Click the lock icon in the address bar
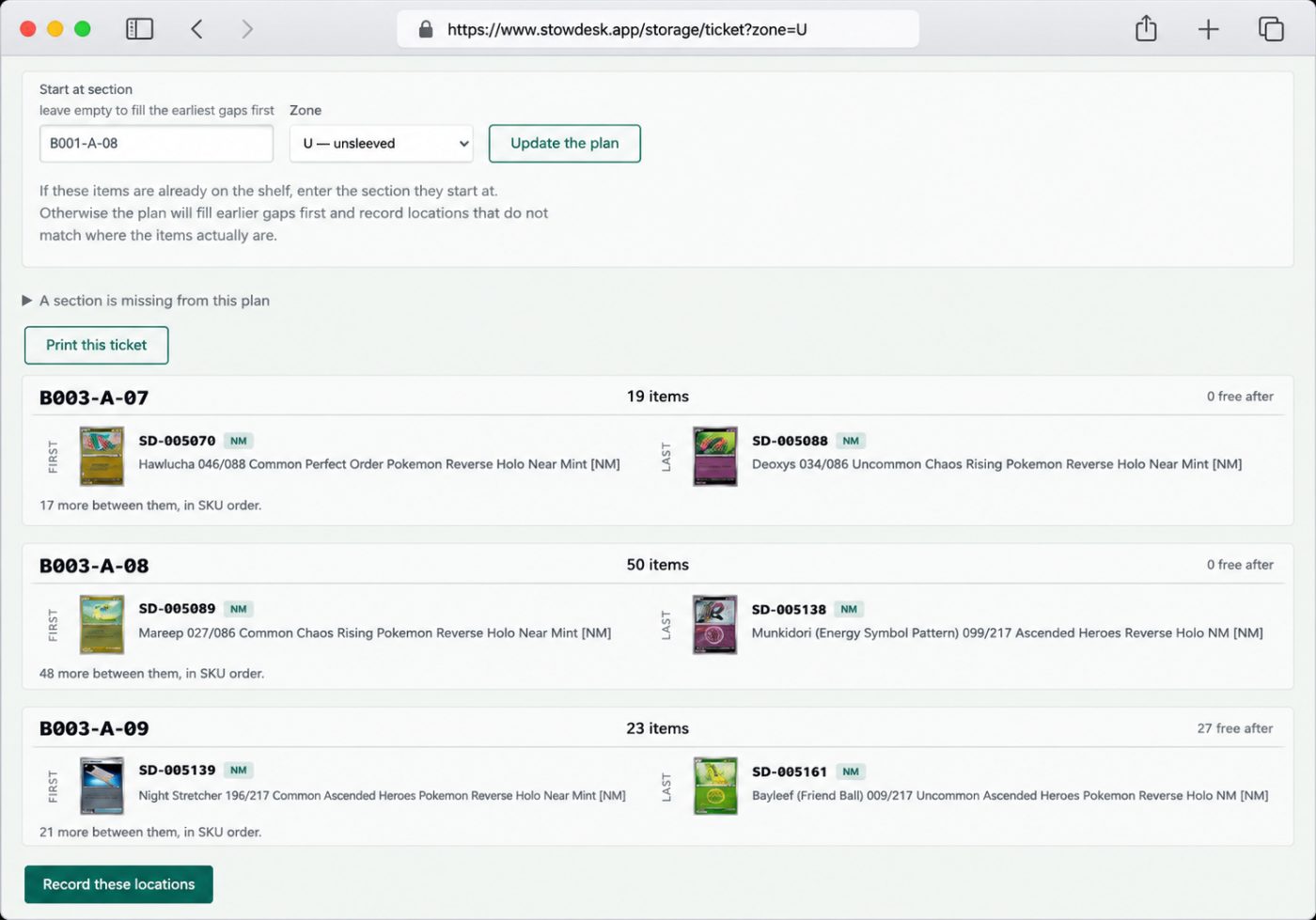 coord(426,29)
